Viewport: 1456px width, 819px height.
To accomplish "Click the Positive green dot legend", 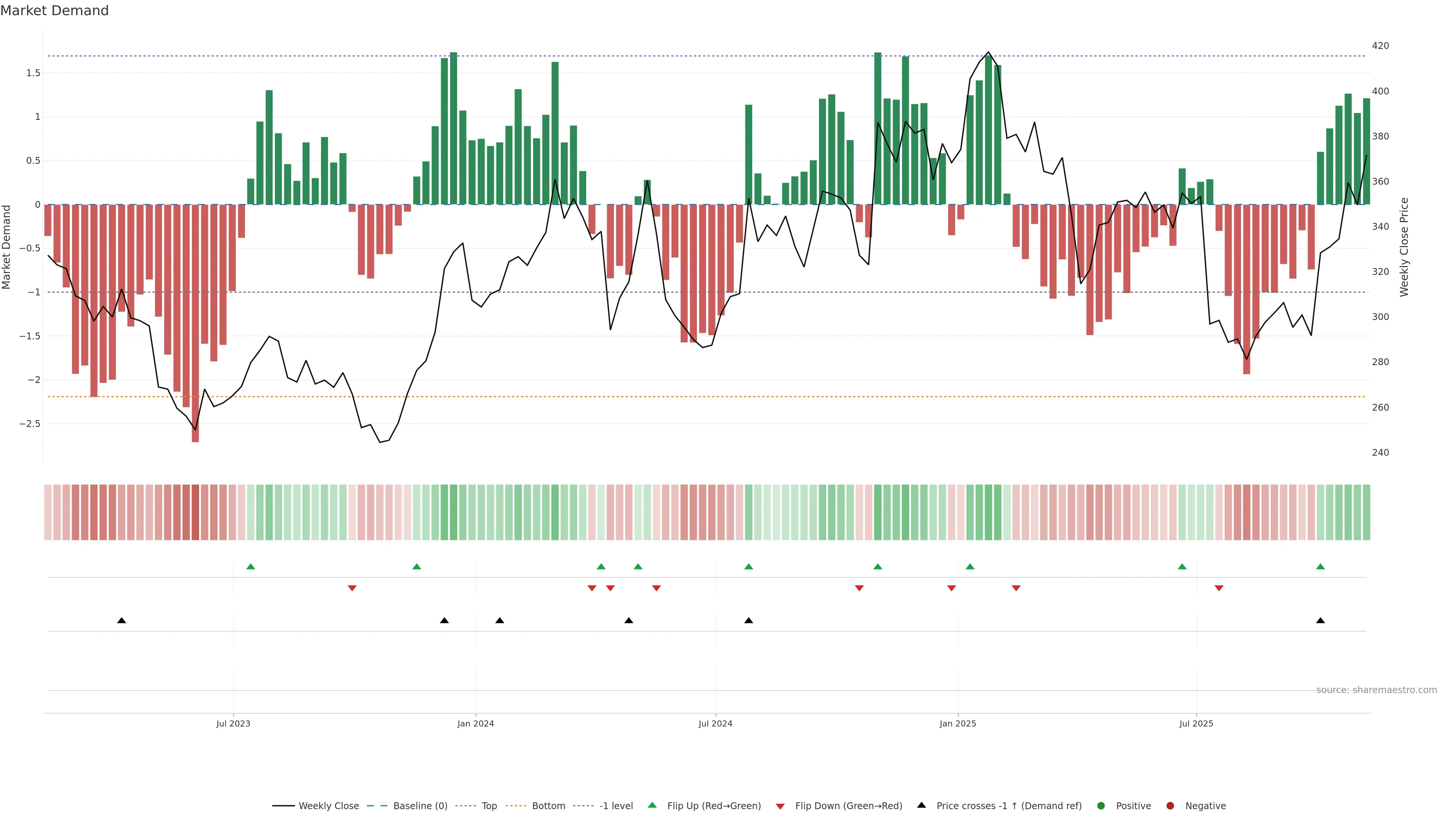I will (x=1100, y=806).
